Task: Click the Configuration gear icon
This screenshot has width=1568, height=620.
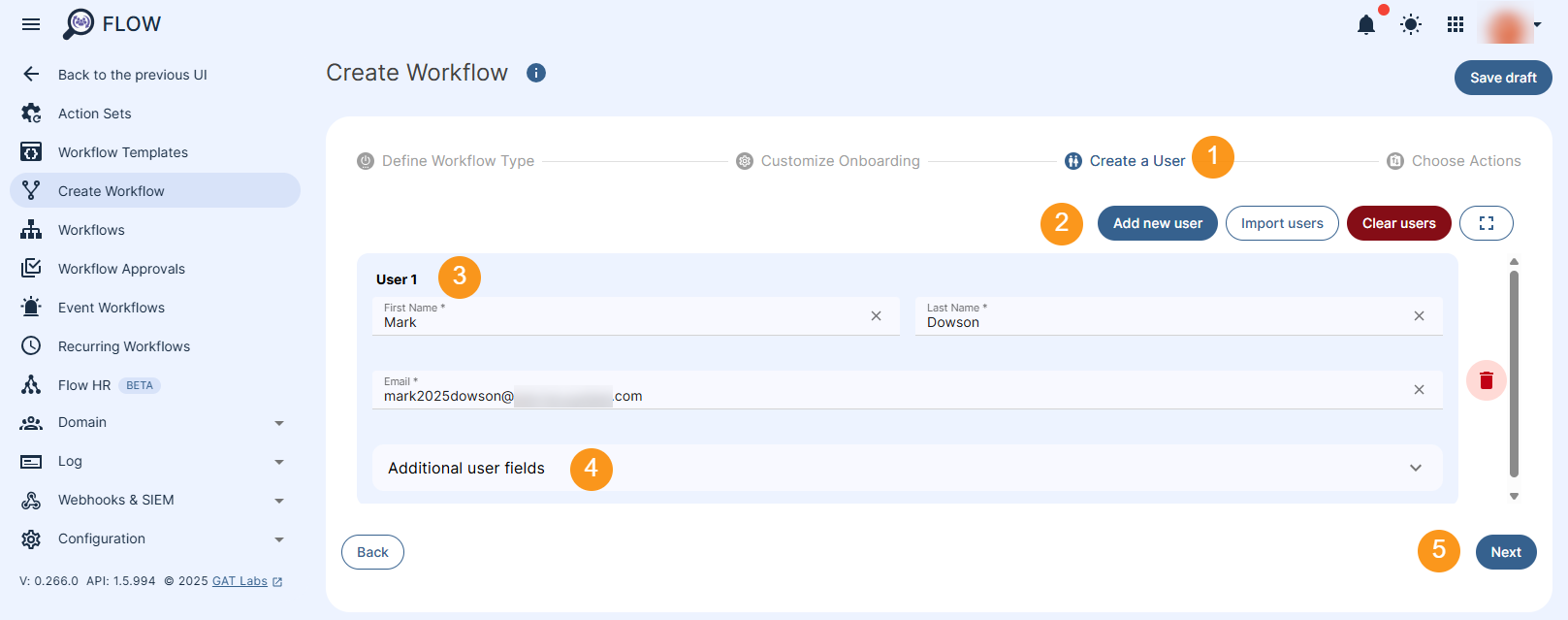Action: pos(31,539)
